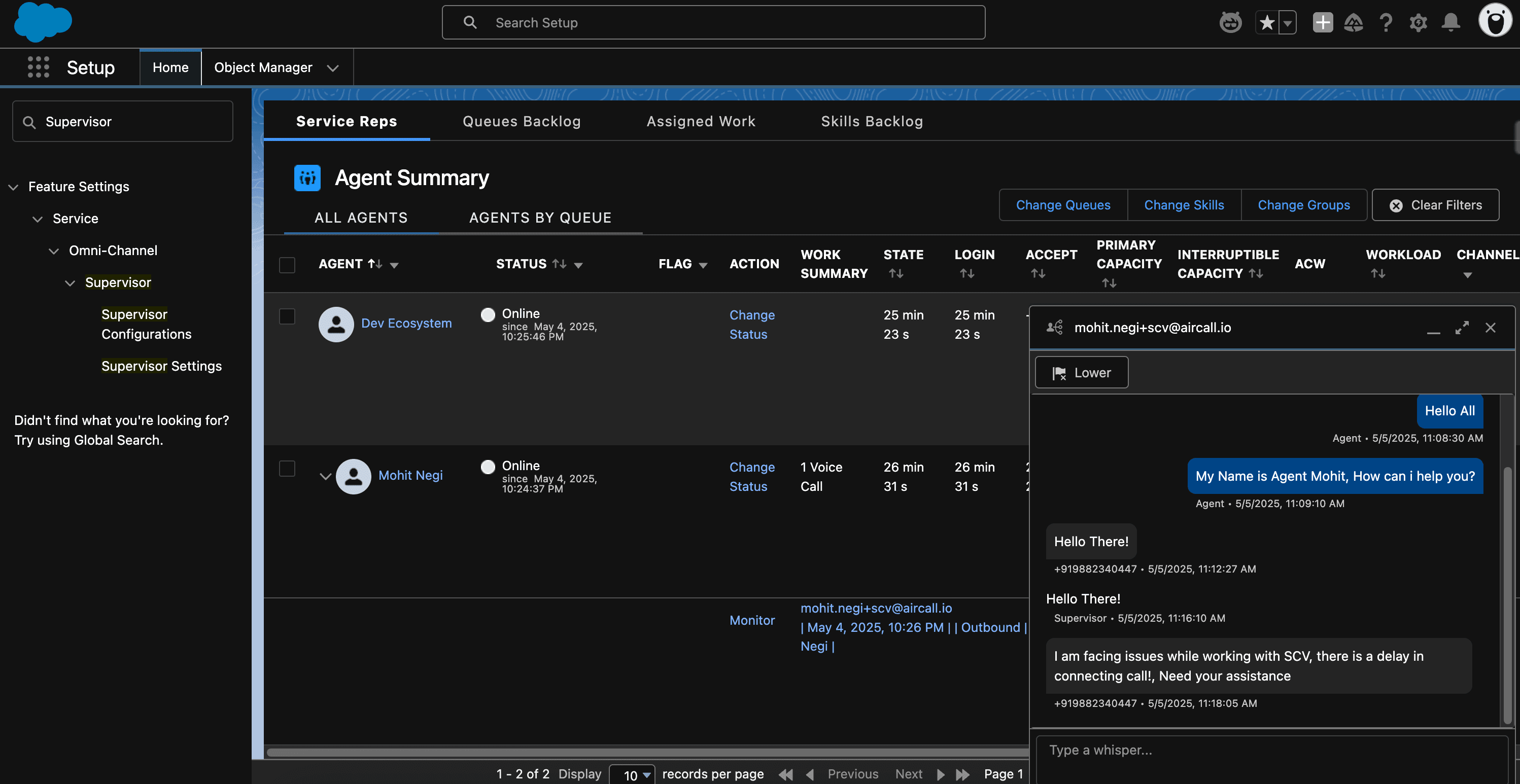The width and height of the screenshot is (1520, 784).
Task: Check the checkbox for Dev Ecosystem
Action: [x=287, y=316]
